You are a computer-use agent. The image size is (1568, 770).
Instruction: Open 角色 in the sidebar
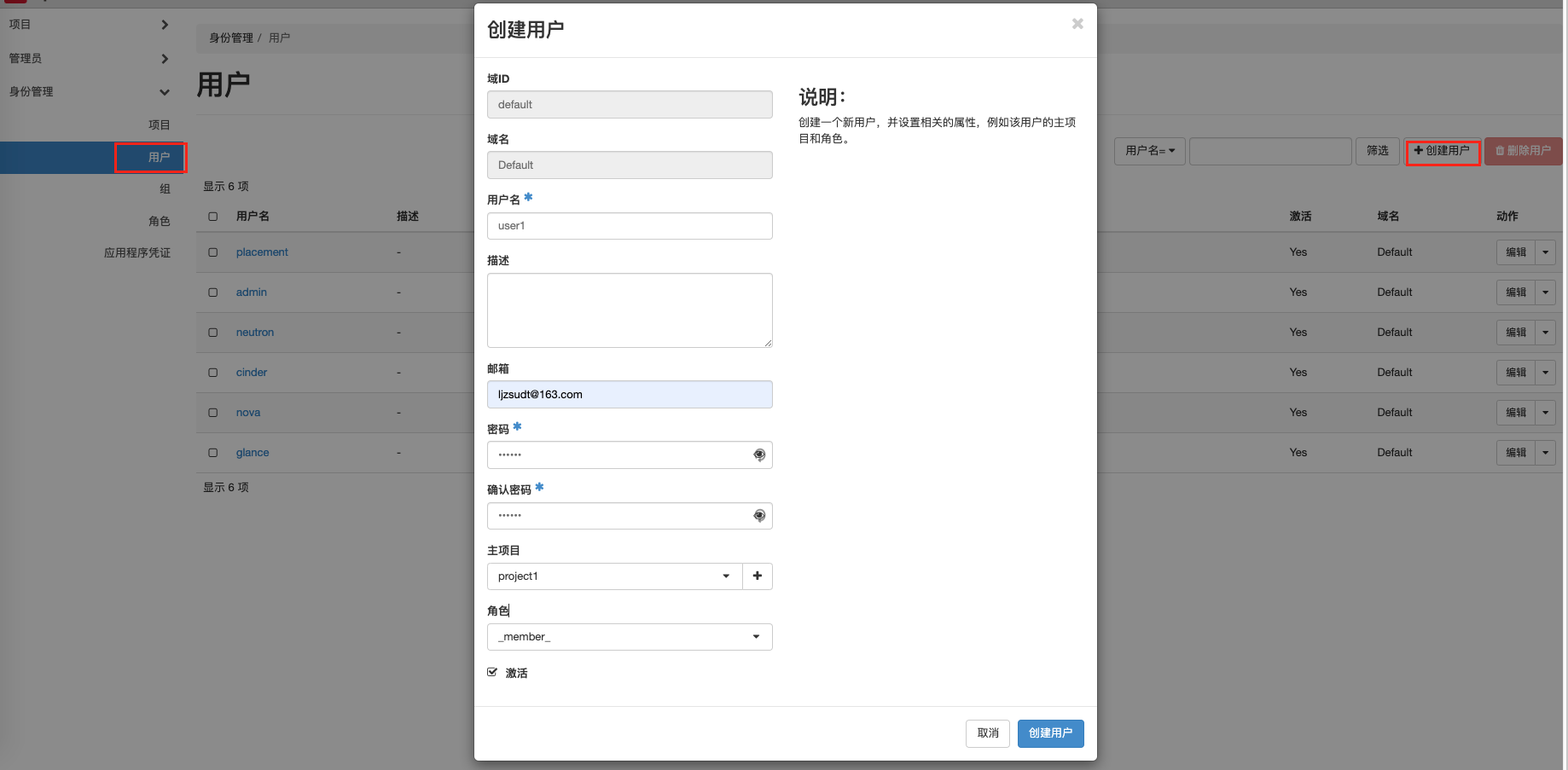pos(160,222)
